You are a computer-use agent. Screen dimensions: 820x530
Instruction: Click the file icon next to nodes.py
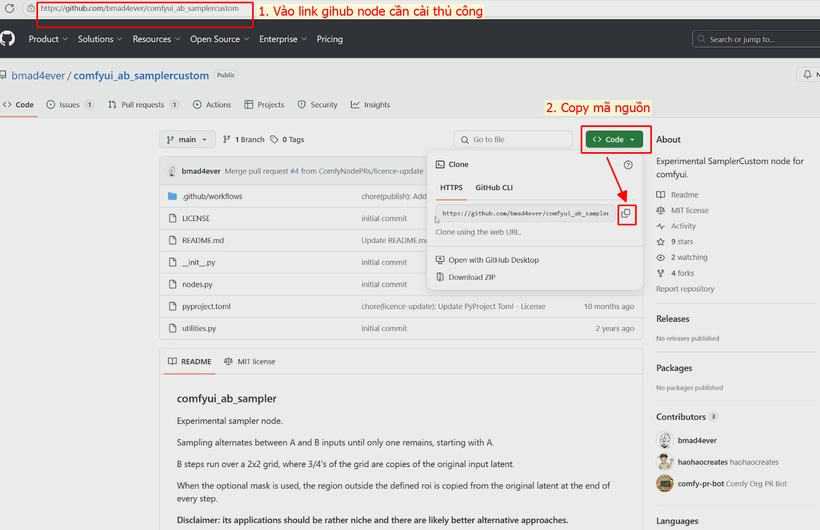tap(173, 284)
